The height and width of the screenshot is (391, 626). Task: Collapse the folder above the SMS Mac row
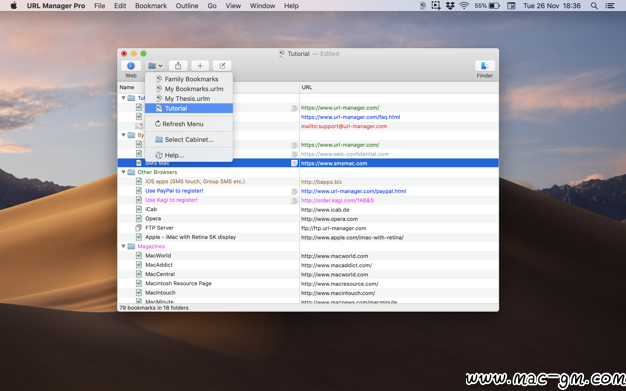point(123,135)
